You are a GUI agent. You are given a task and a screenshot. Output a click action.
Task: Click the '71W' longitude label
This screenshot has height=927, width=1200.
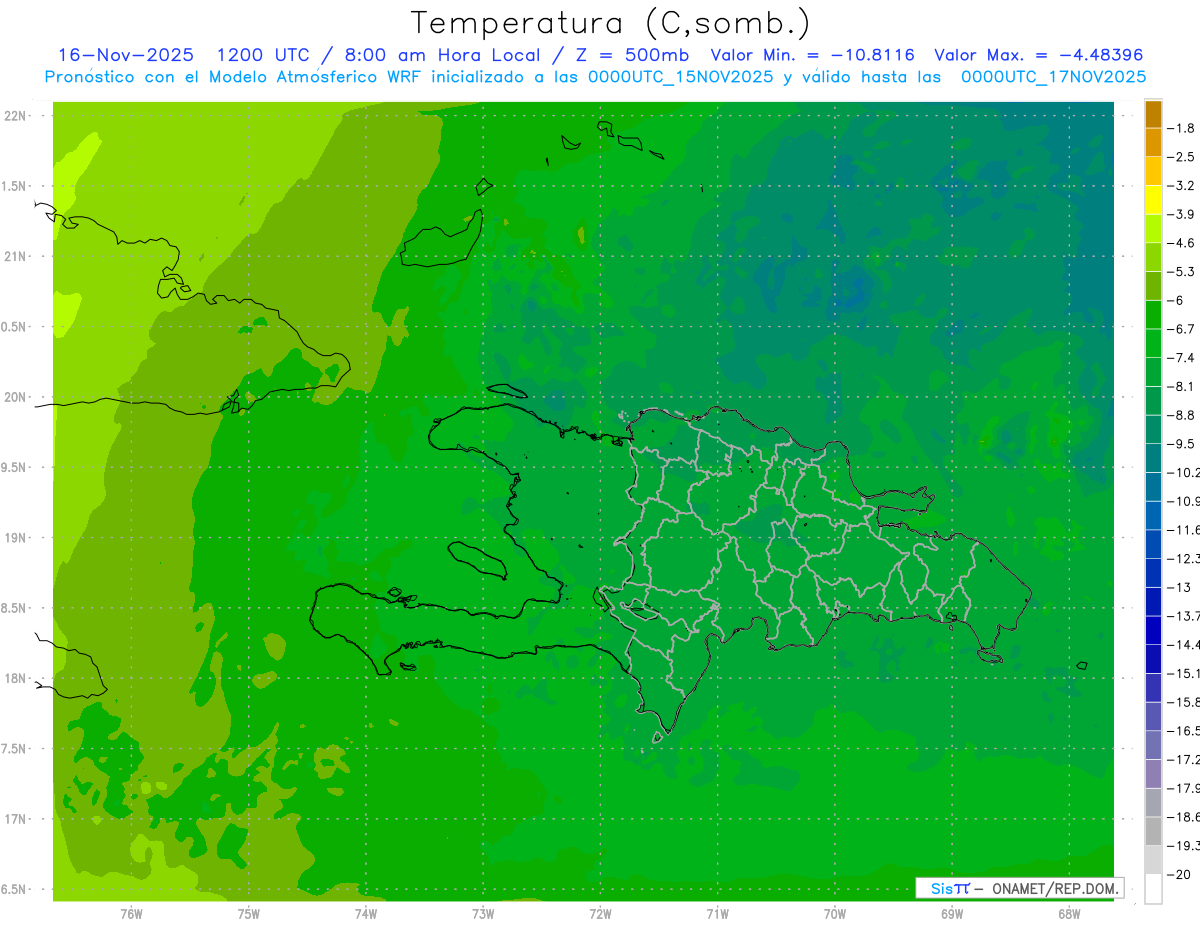click(x=717, y=914)
